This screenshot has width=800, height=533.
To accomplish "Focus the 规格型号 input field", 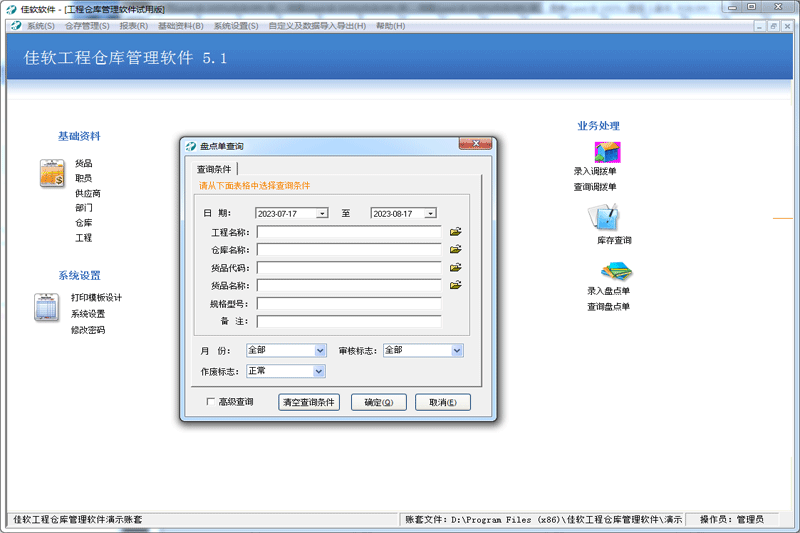I will pos(349,304).
